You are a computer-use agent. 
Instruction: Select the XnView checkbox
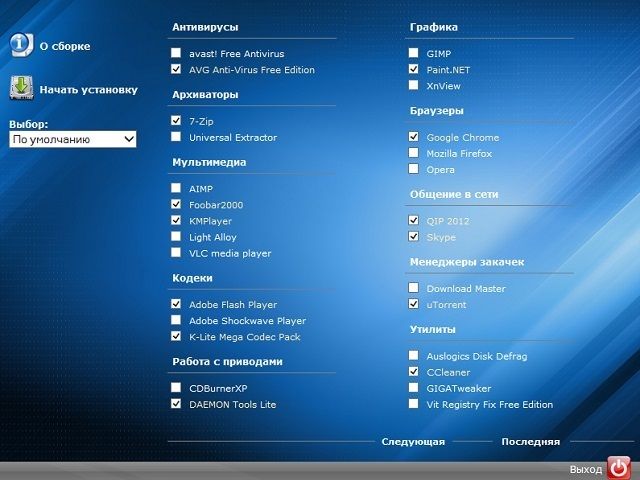(x=413, y=85)
